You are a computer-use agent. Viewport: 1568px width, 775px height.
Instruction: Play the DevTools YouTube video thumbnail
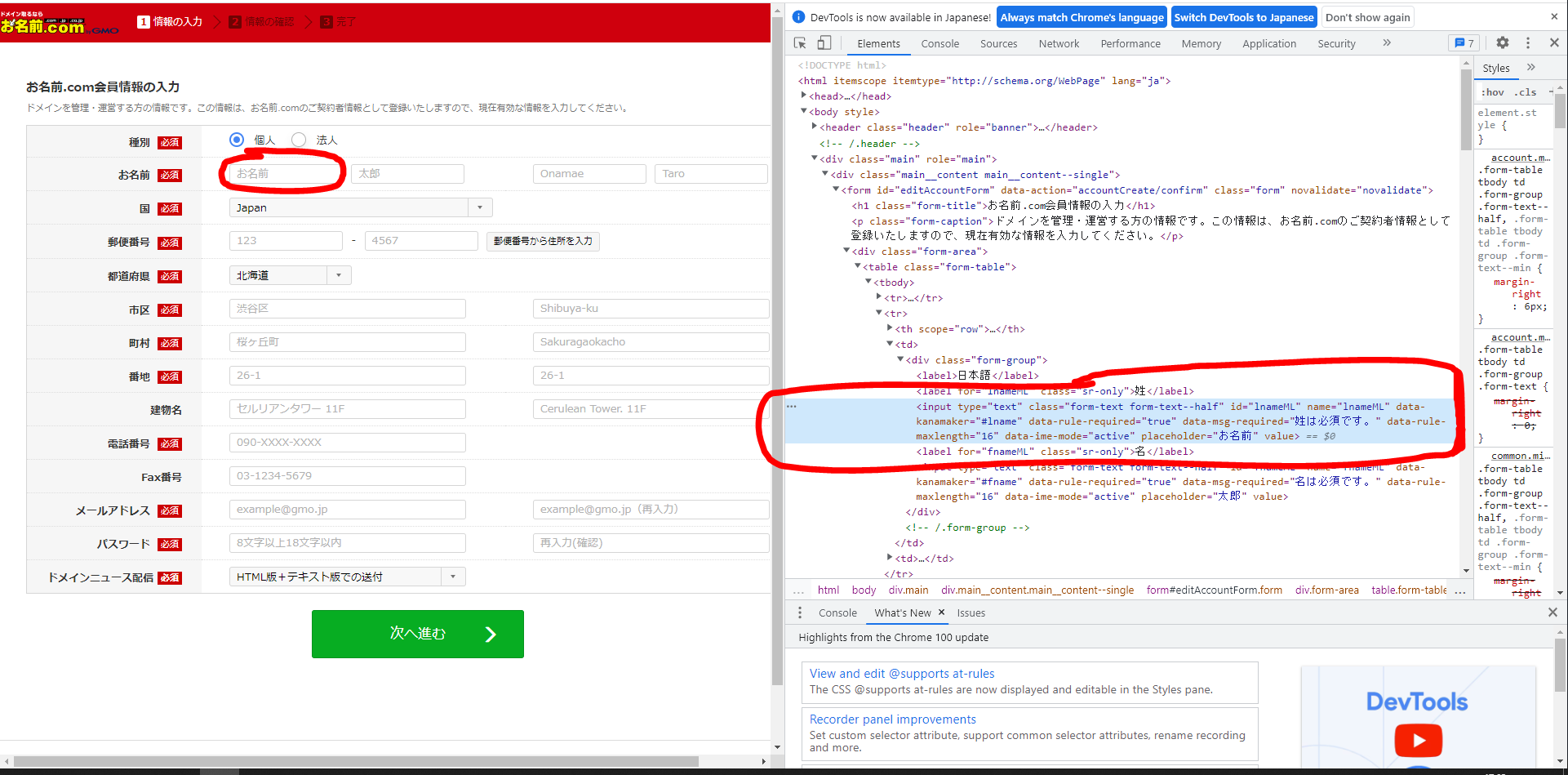(1419, 740)
